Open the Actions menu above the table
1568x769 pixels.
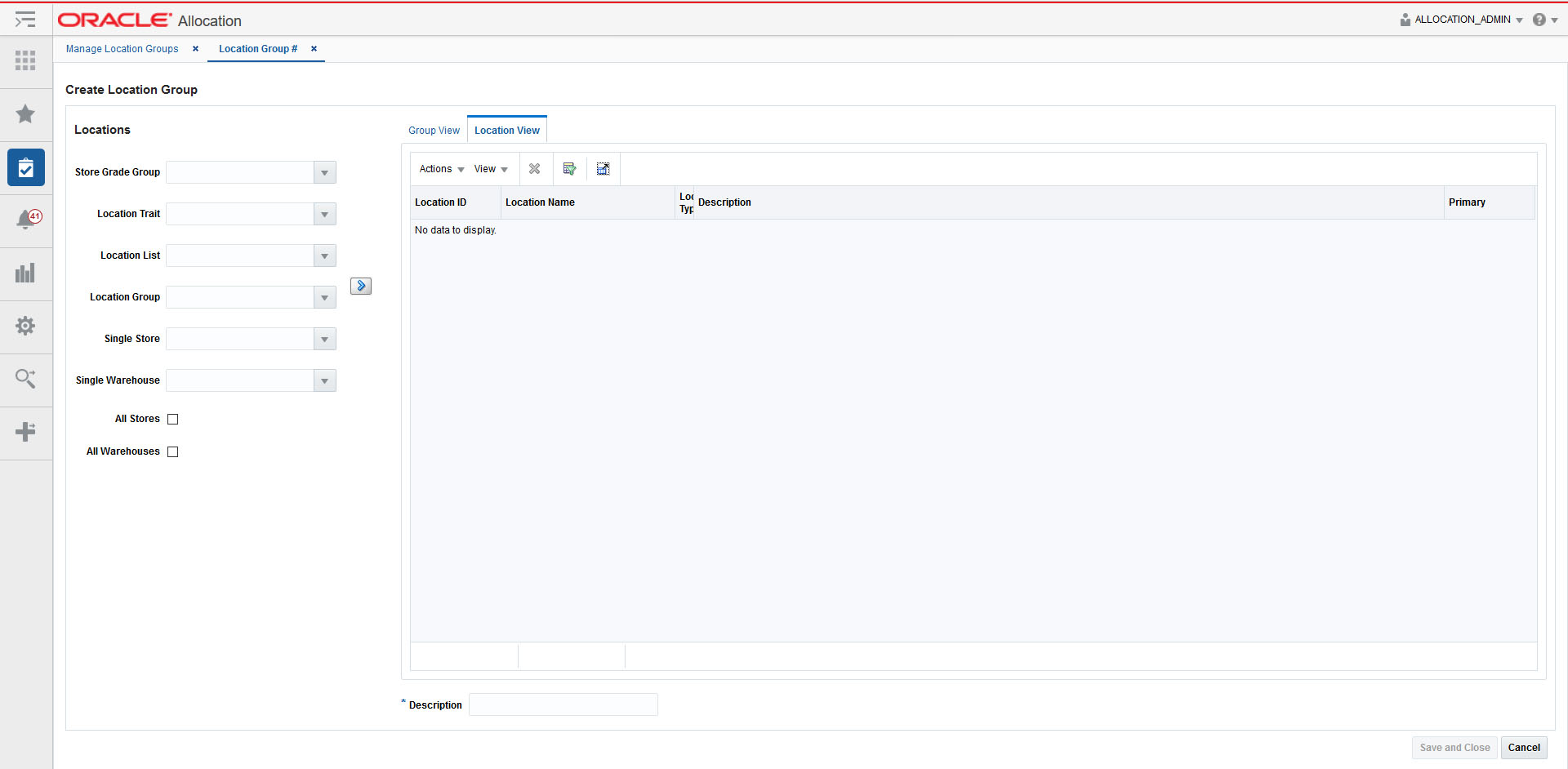439,168
